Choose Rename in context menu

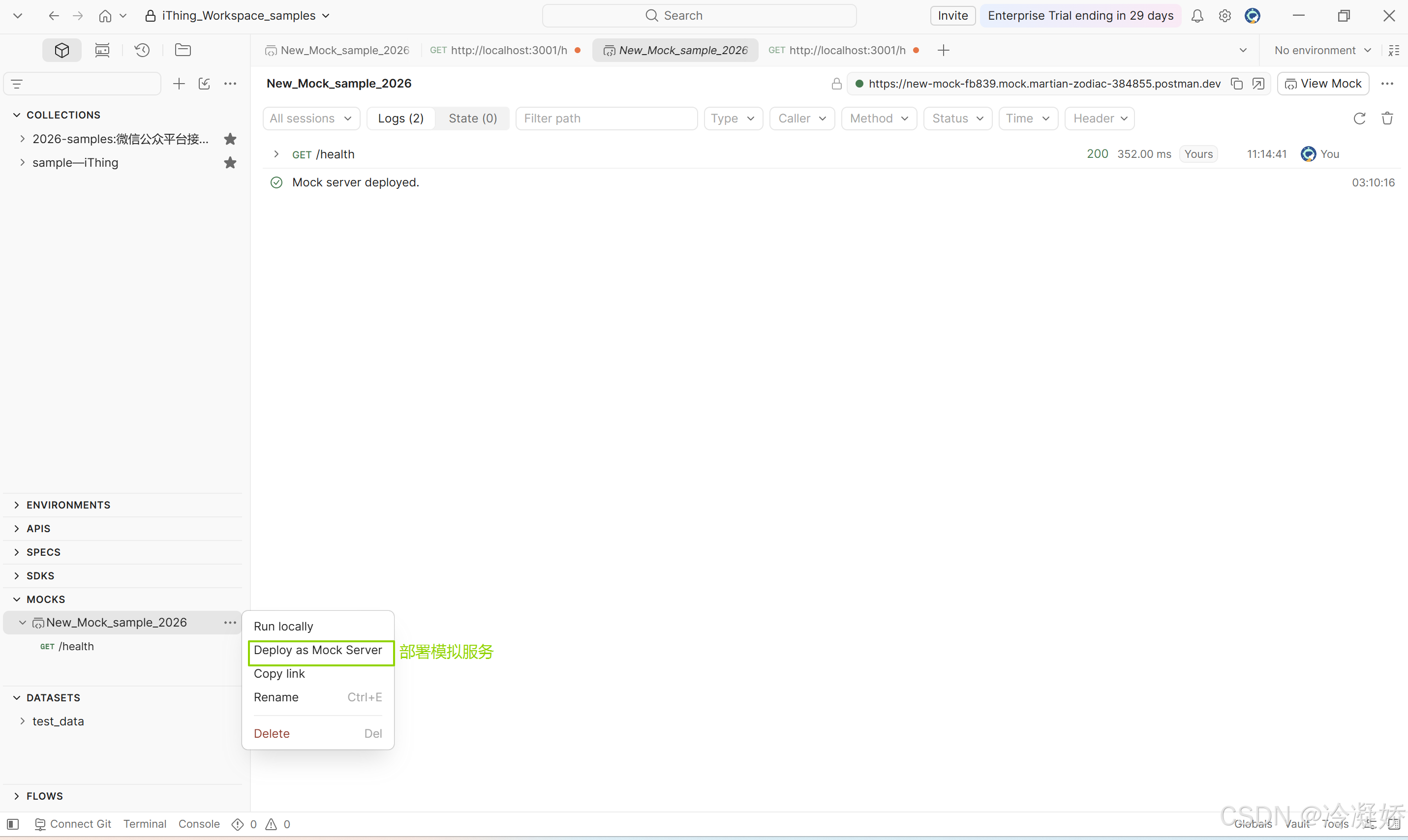click(x=318, y=697)
